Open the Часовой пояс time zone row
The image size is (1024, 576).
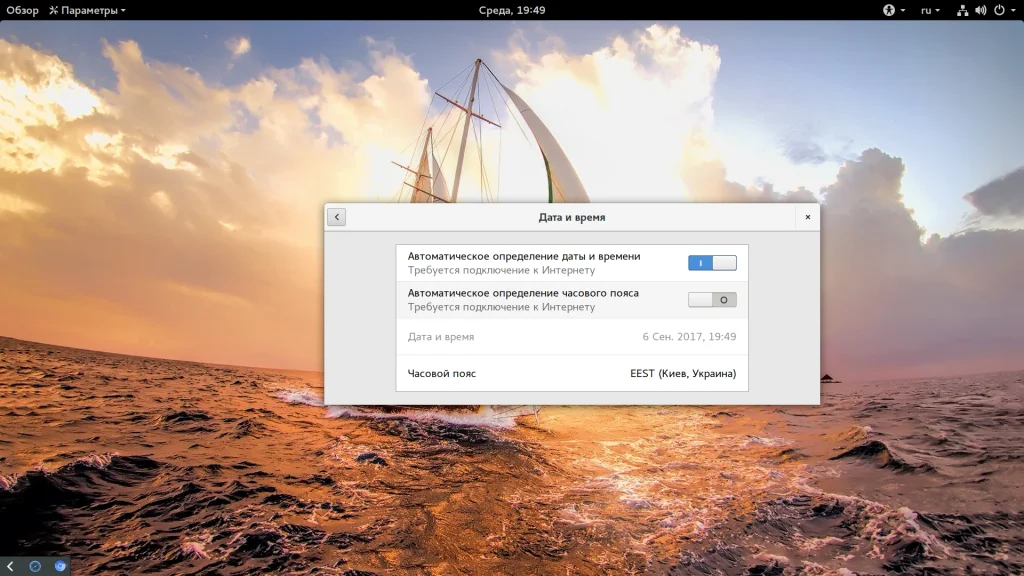571,374
